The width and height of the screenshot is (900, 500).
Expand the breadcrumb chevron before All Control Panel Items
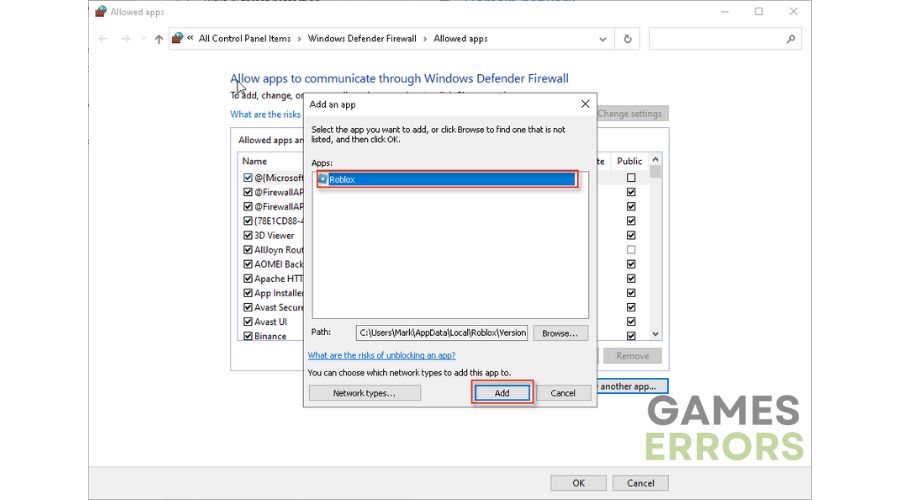click(x=190, y=38)
